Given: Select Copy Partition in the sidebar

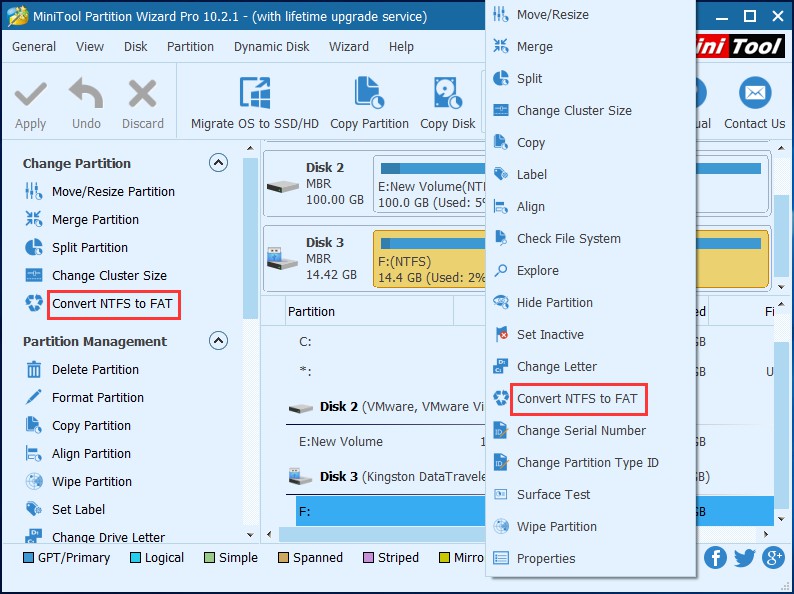Looking at the screenshot, I should click(x=77, y=425).
